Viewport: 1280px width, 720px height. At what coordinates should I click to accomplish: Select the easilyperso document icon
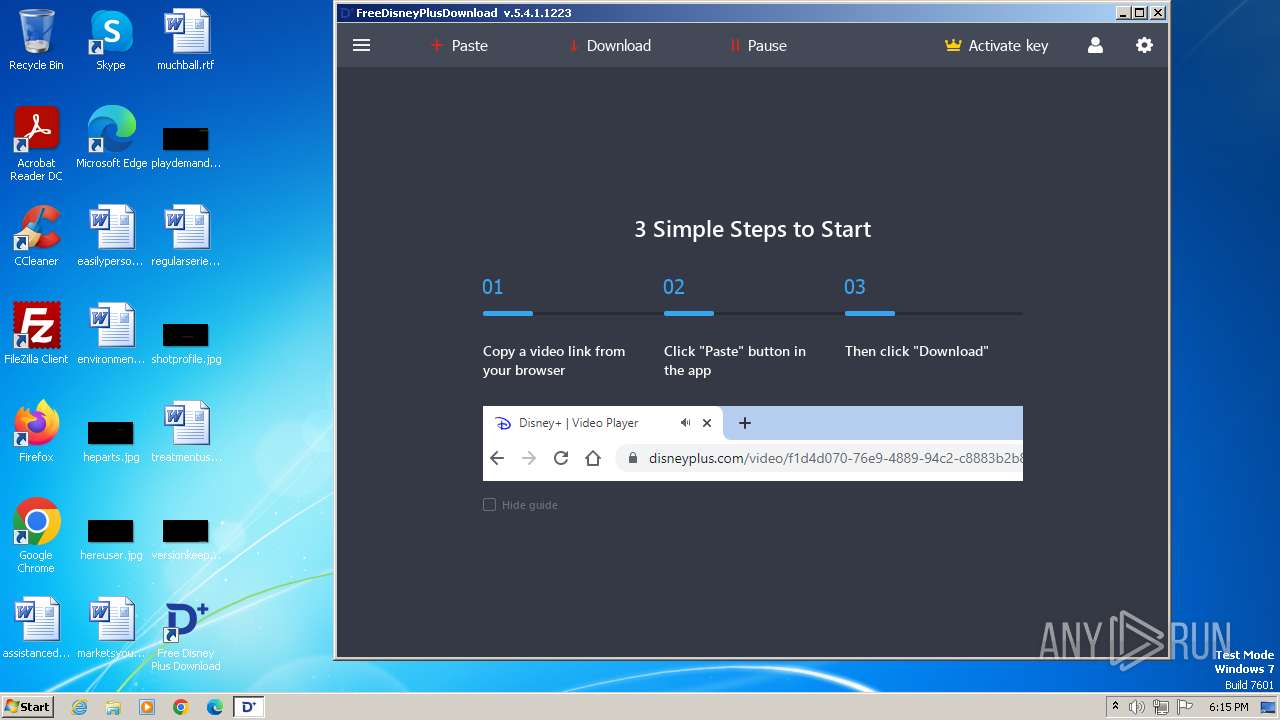111,236
